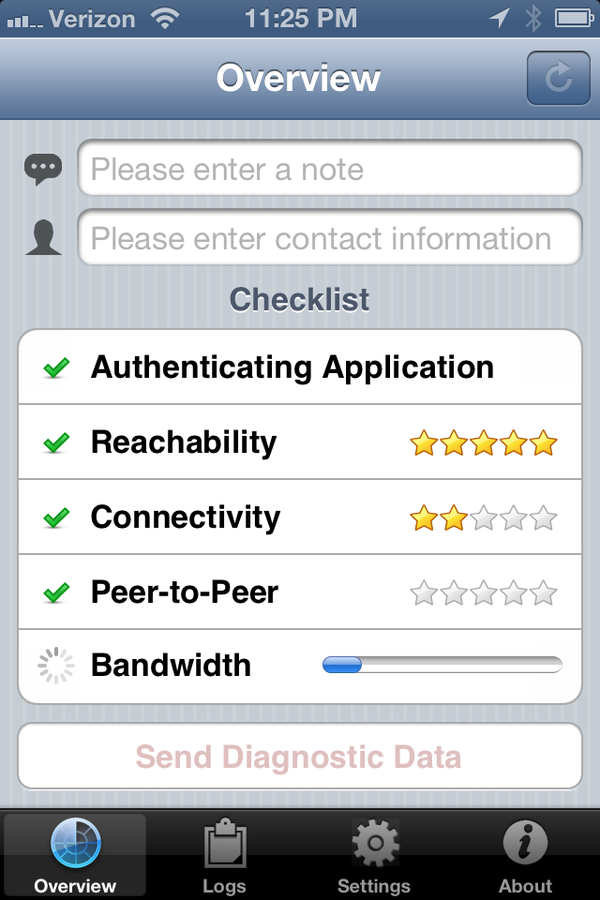Click green checkmark next to Peer-to-Peer
This screenshot has width=600, height=900.
[x=56, y=593]
